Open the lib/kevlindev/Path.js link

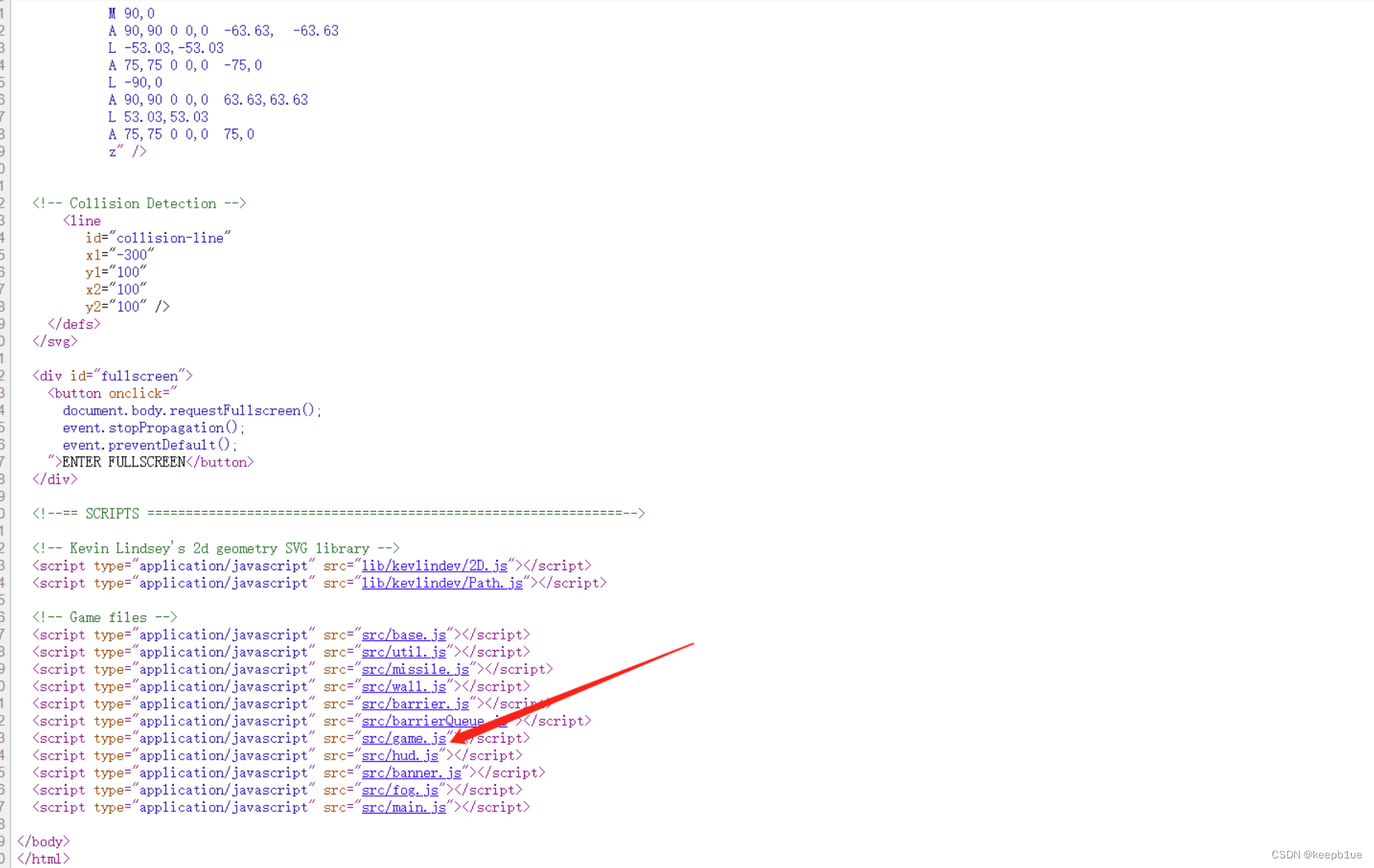coord(443,583)
